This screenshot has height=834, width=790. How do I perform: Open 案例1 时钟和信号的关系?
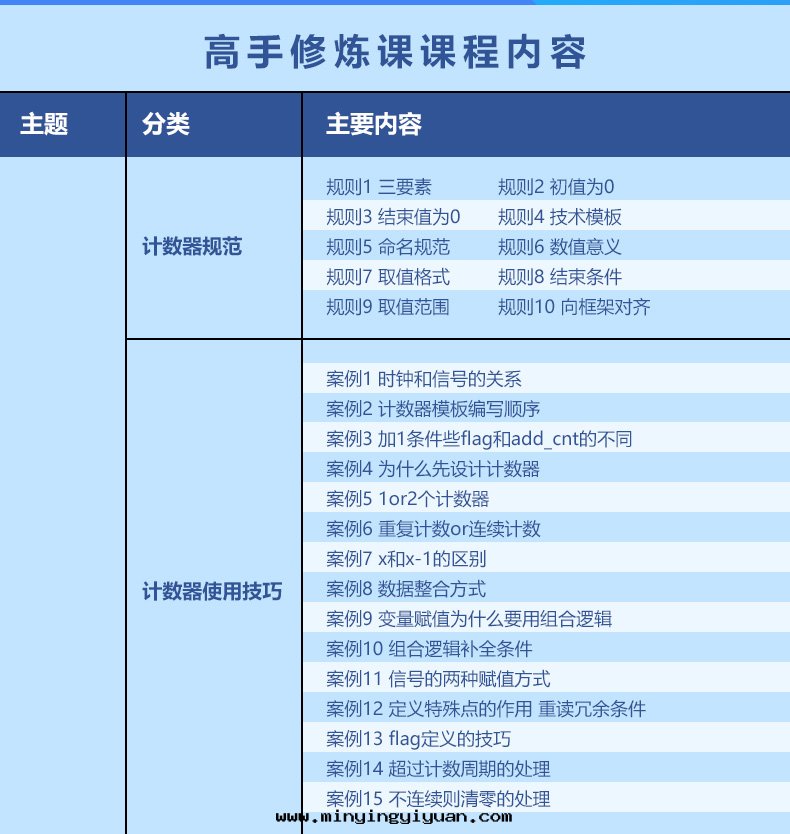coord(423,379)
